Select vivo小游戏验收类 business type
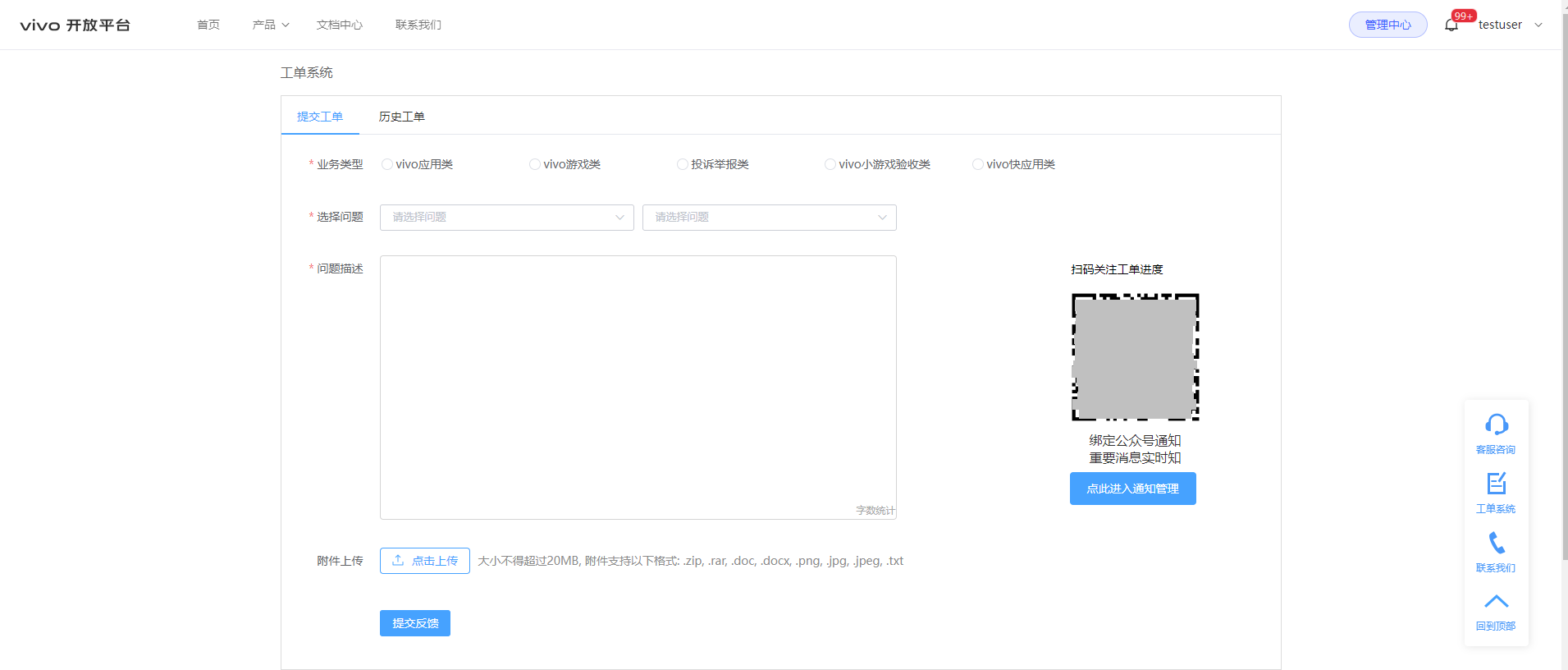Viewport: 1568px width, 670px height. pos(830,164)
